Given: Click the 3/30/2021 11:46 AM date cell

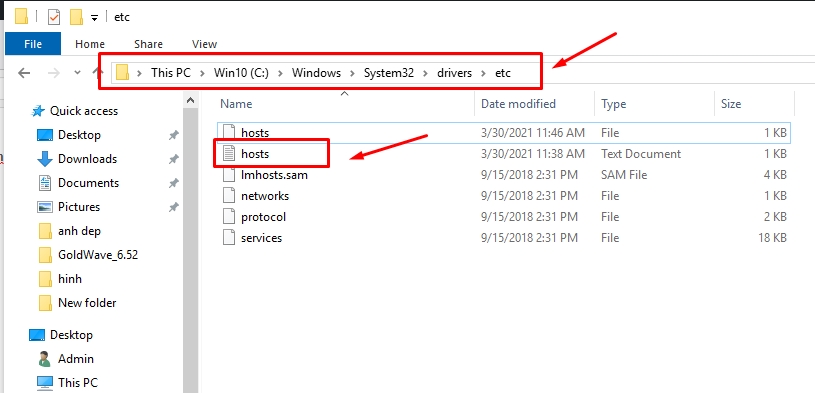Looking at the screenshot, I should click(533, 133).
